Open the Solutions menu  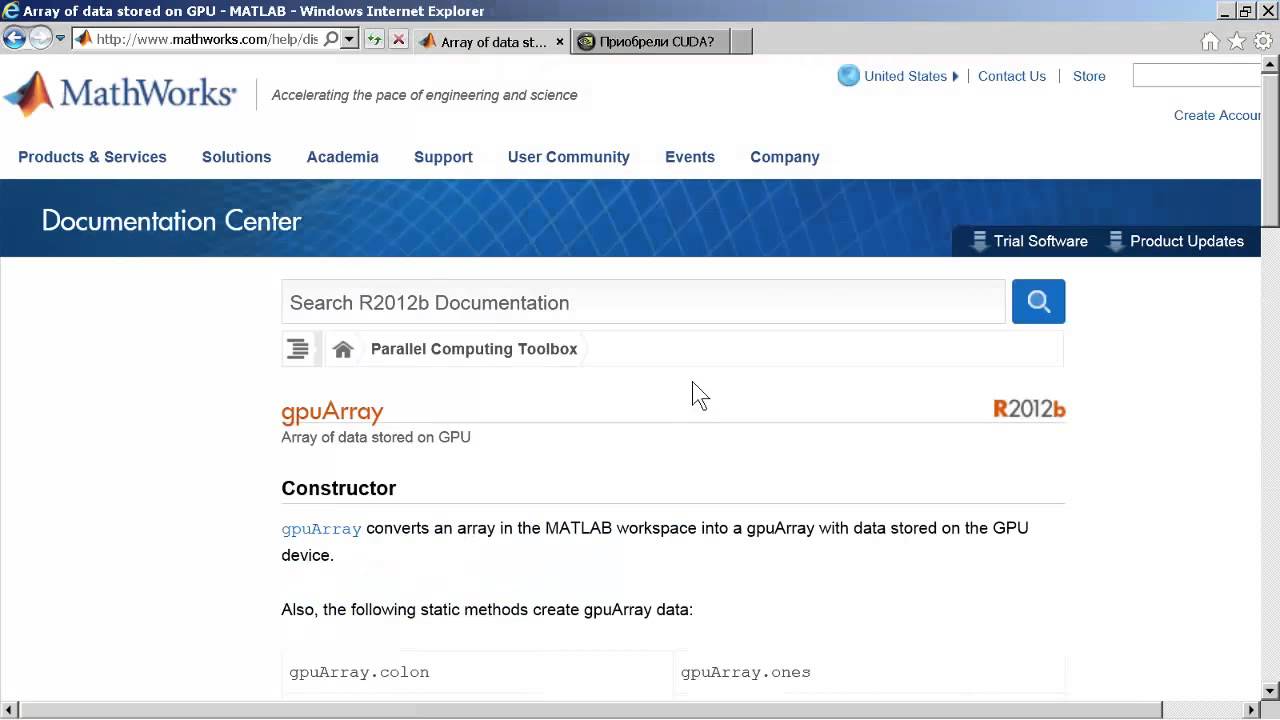[236, 157]
